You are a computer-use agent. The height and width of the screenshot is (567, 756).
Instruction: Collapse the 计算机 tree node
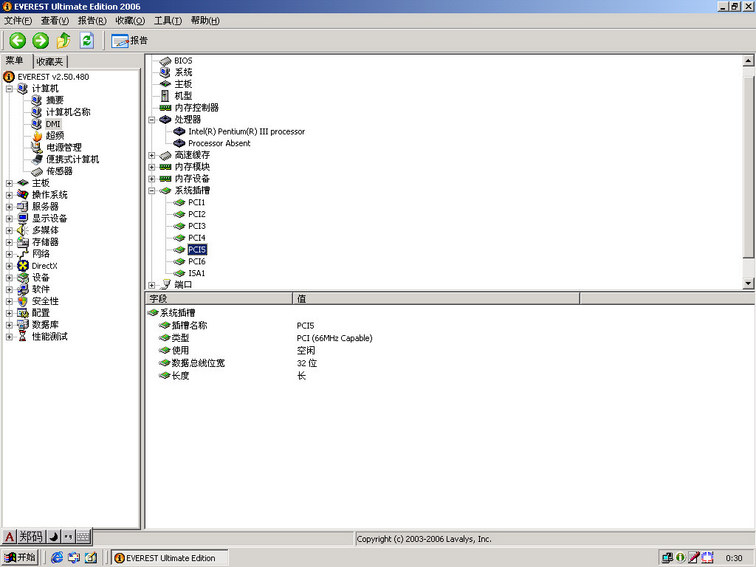9,89
